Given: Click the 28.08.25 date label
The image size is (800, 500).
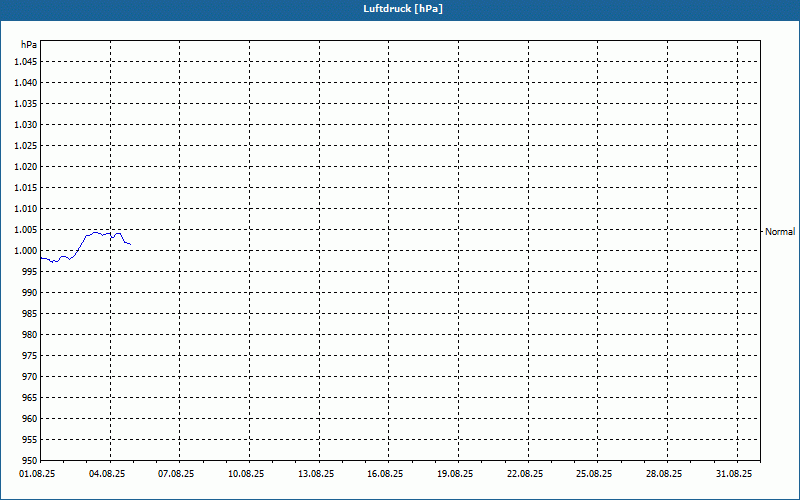Looking at the screenshot, I should click(x=664, y=474).
